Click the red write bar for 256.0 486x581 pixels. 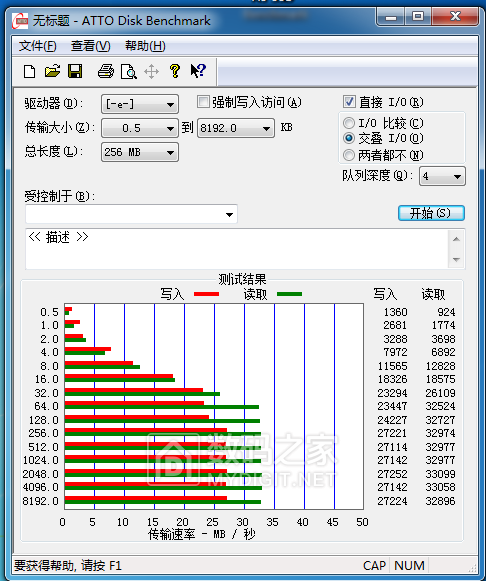(146, 430)
